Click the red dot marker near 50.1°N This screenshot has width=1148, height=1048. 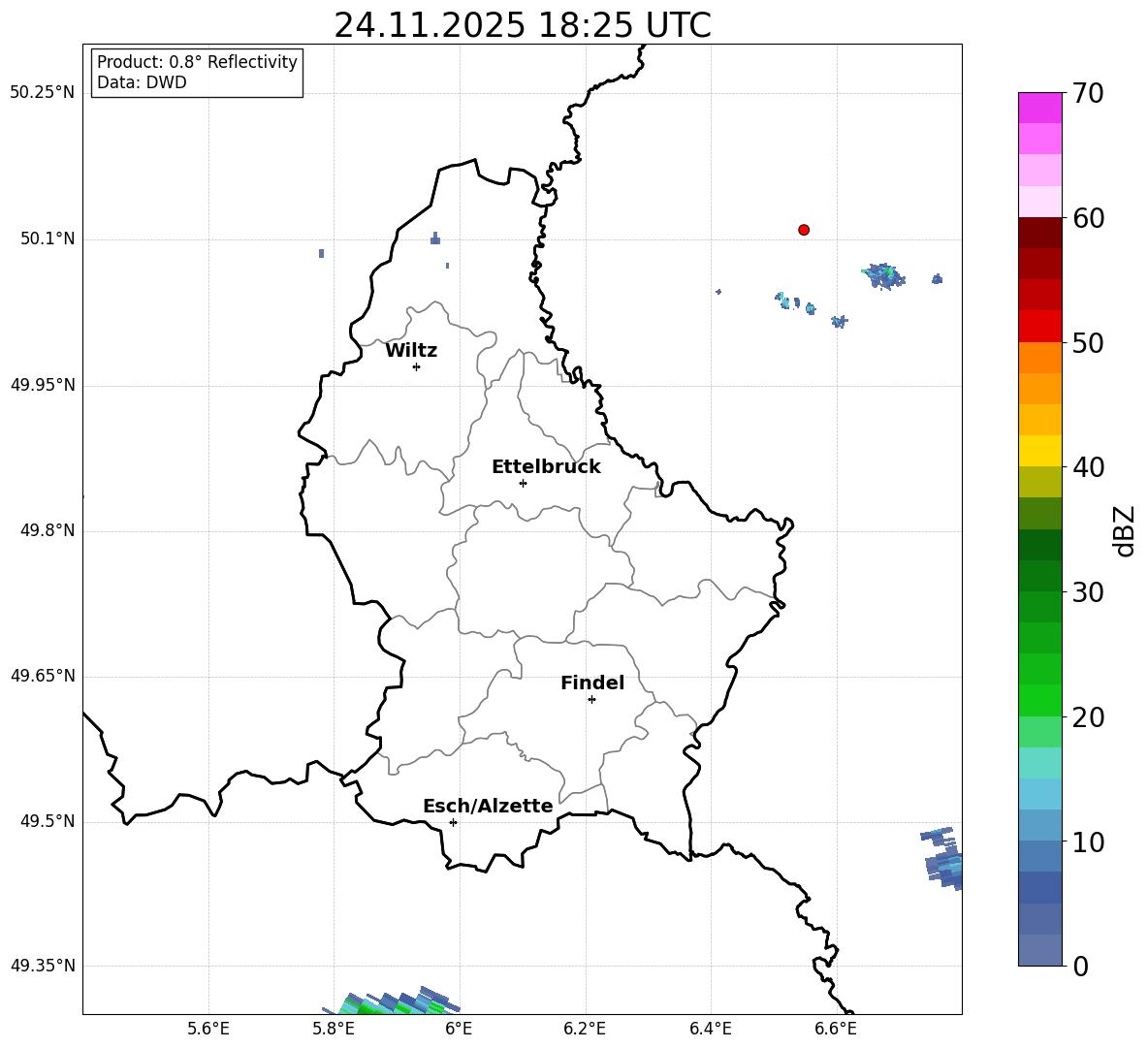pyautogui.click(x=803, y=230)
